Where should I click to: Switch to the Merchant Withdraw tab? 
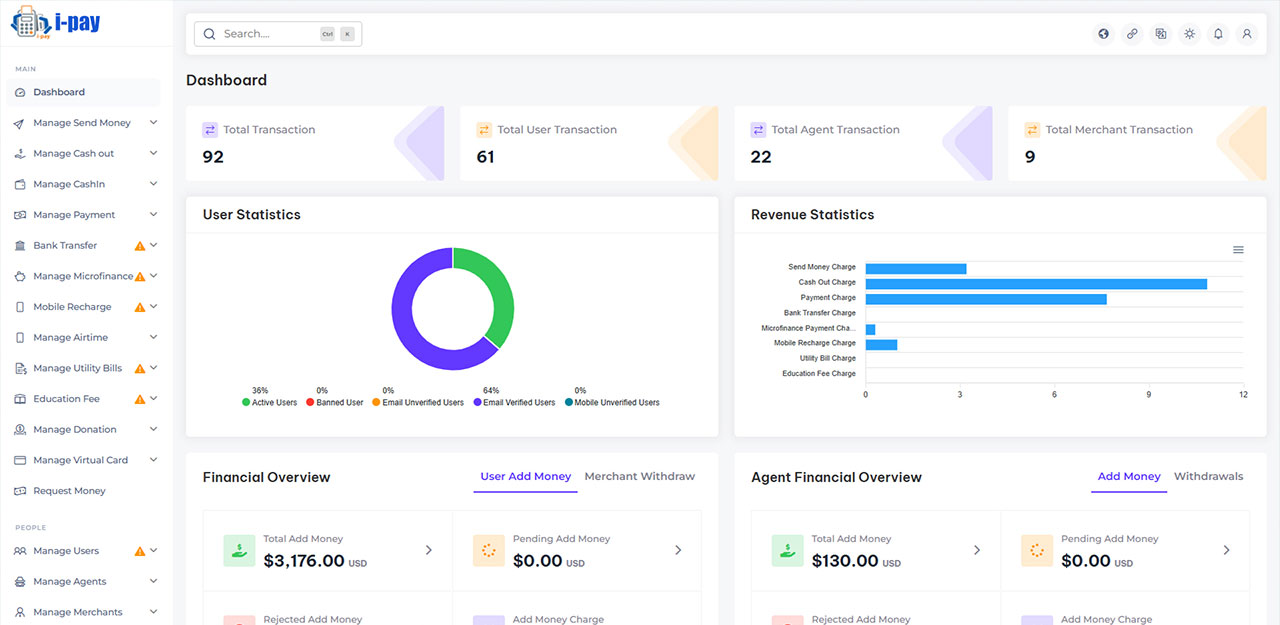coord(639,477)
